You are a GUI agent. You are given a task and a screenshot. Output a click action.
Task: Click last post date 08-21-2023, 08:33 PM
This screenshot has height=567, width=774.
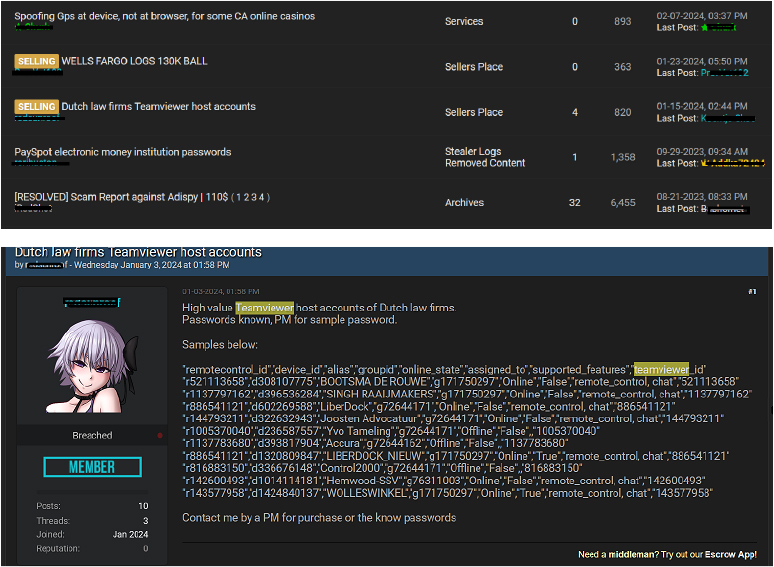[702, 197]
